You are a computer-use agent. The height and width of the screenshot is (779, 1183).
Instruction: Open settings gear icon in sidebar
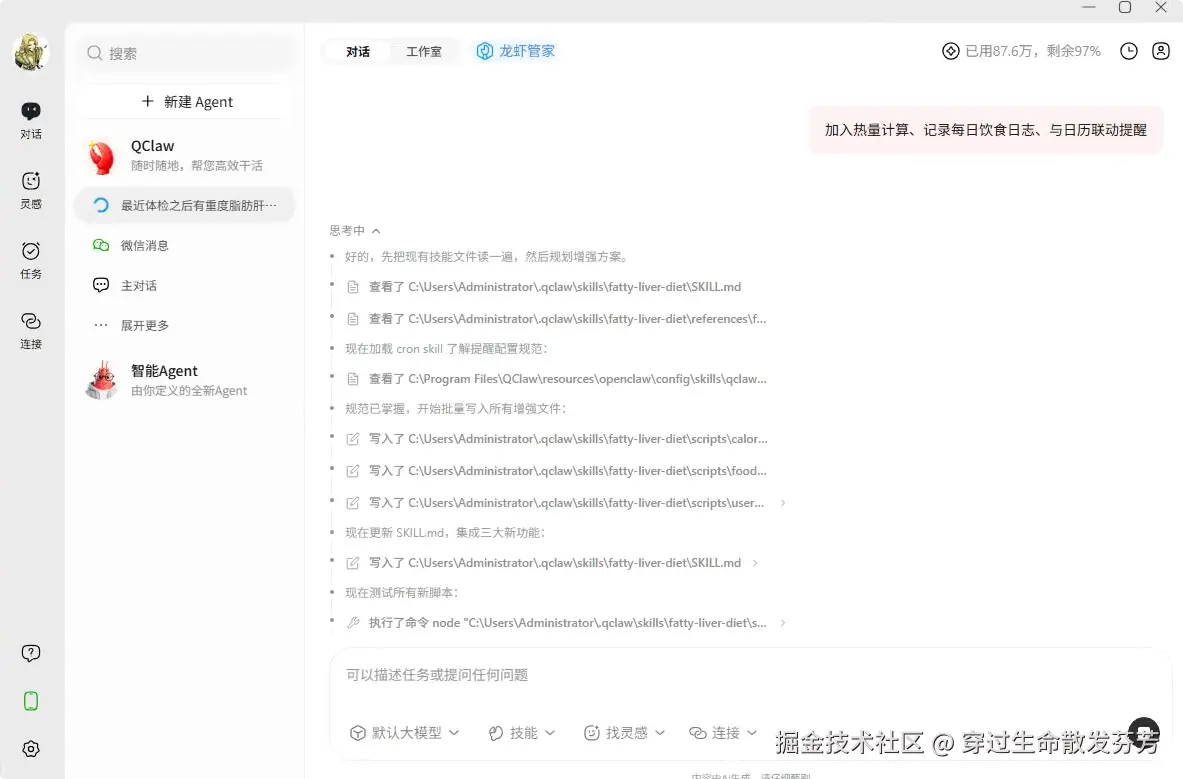pos(31,749)
